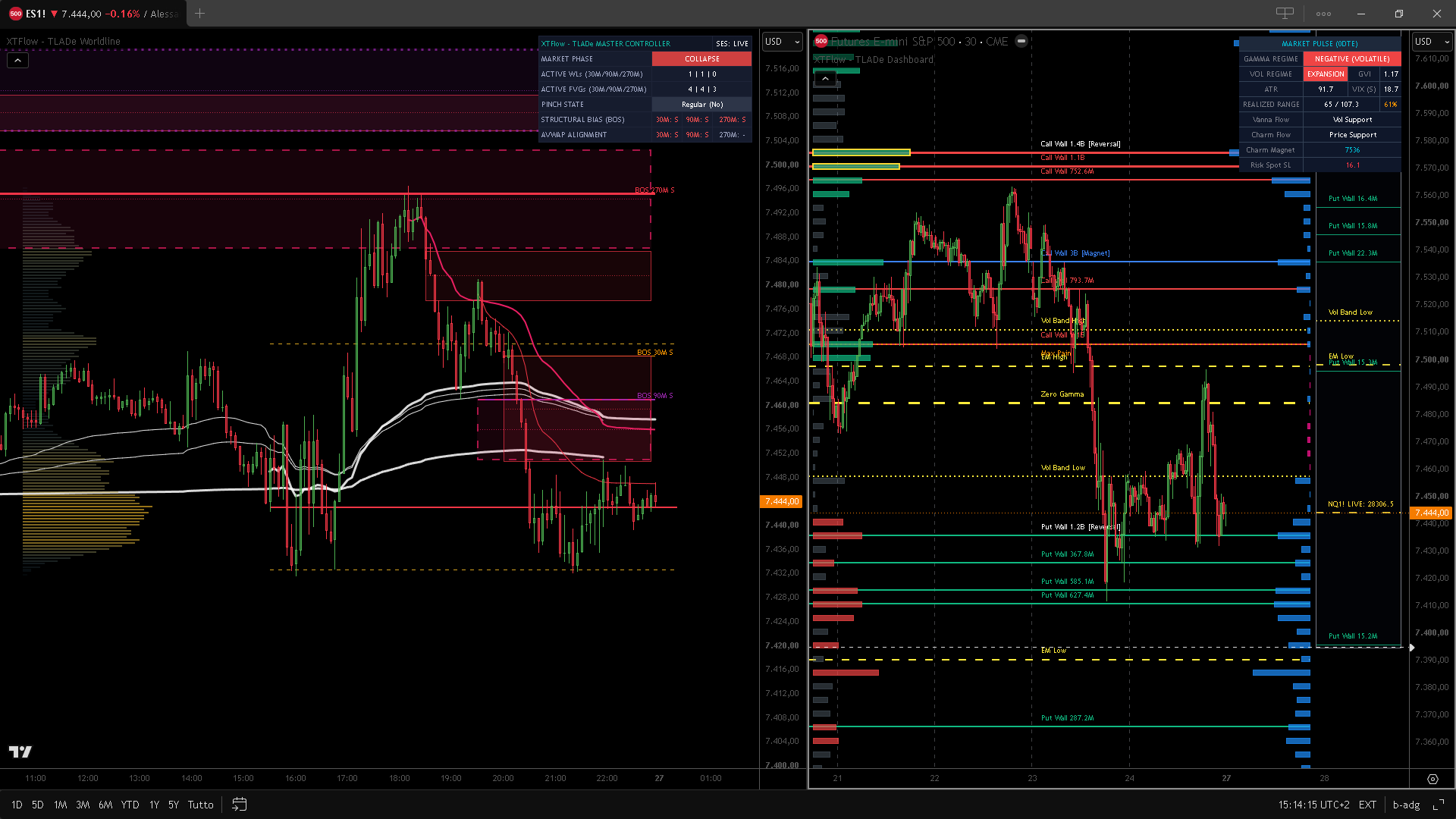This screenshot has height=819, width=1456.
Task: Set range to 6M
Action: 105,805
